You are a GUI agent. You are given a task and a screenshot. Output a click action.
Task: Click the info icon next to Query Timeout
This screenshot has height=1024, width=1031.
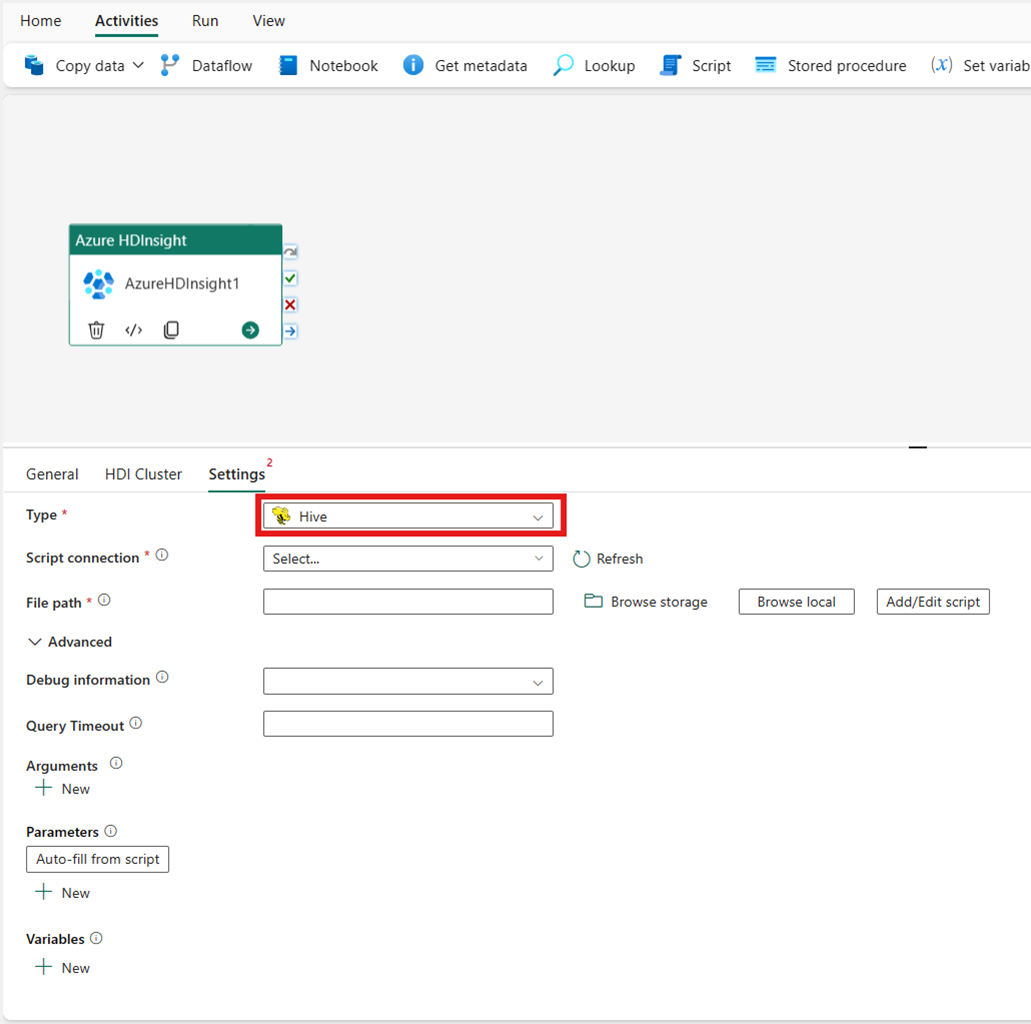point(135,723)
